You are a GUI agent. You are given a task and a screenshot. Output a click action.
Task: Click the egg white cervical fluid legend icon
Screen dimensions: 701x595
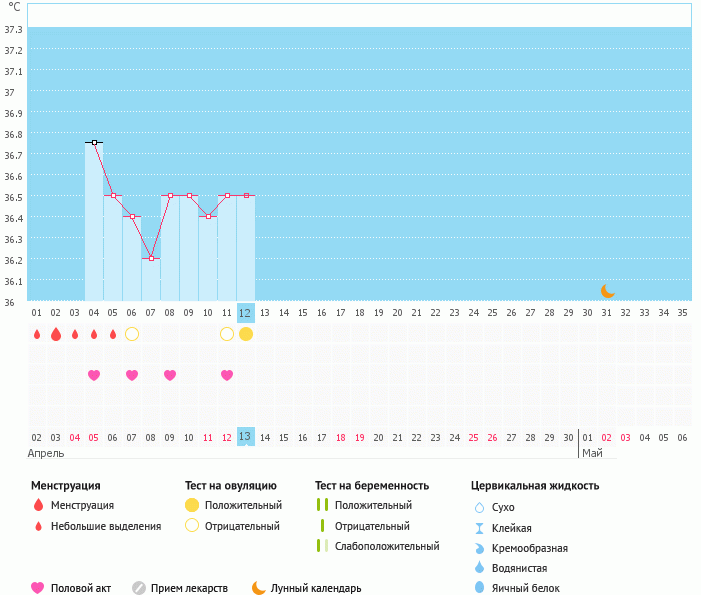[479, 588]
